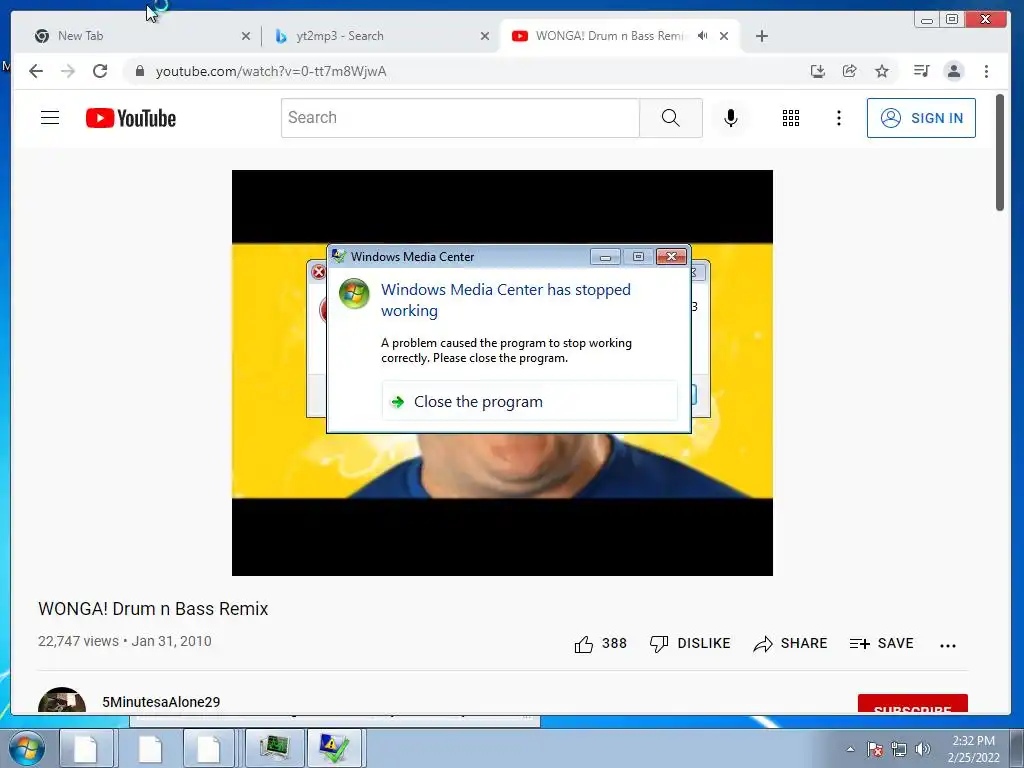1024x768 pixels.
Task: Click the YouTube search magnifier button
Action: coord(671,118)
